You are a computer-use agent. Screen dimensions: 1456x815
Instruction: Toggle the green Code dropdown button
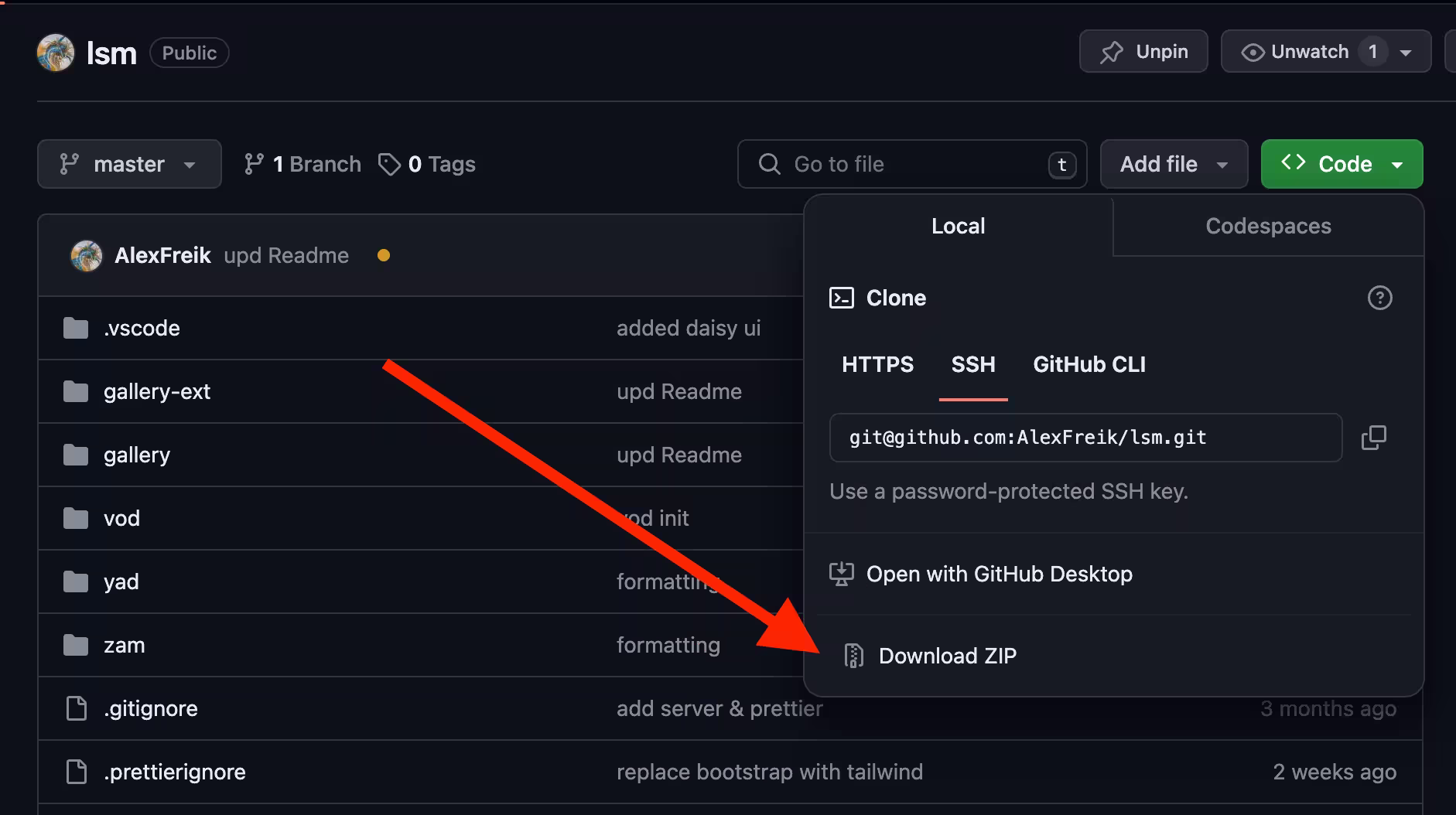(1342, 164)
